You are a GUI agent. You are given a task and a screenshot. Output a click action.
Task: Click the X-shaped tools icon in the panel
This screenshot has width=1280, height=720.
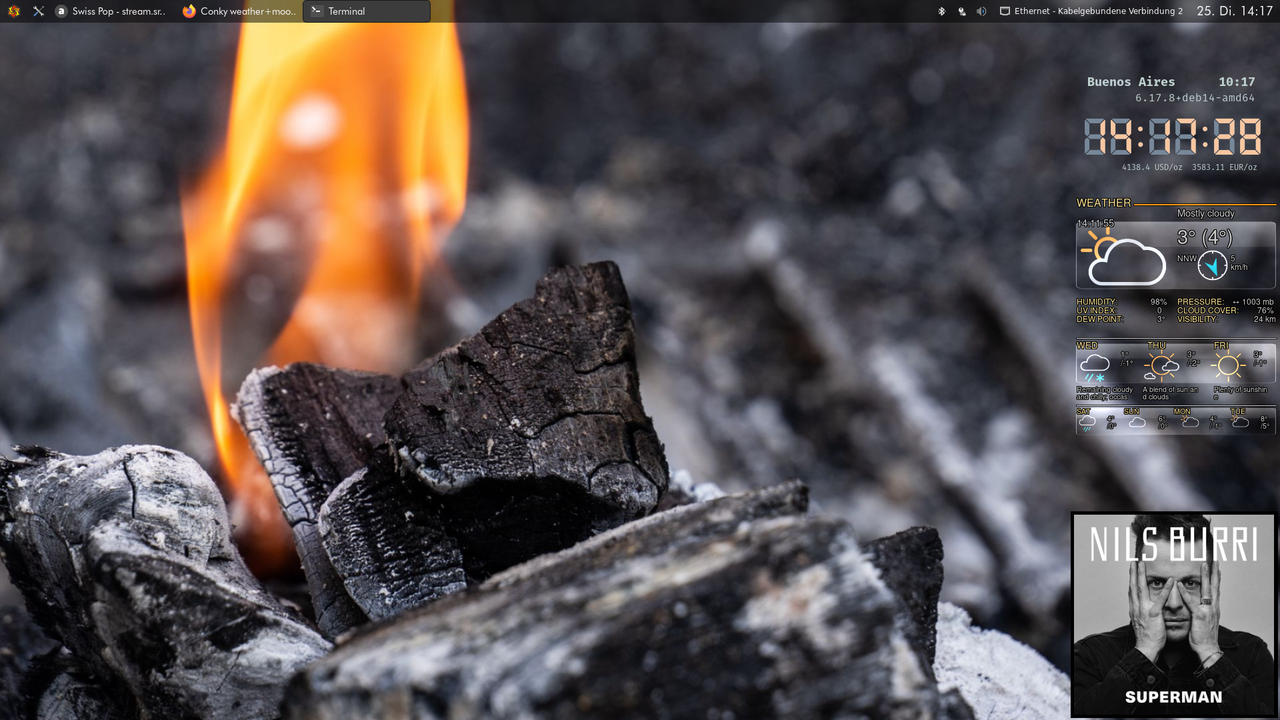(38, 11)
